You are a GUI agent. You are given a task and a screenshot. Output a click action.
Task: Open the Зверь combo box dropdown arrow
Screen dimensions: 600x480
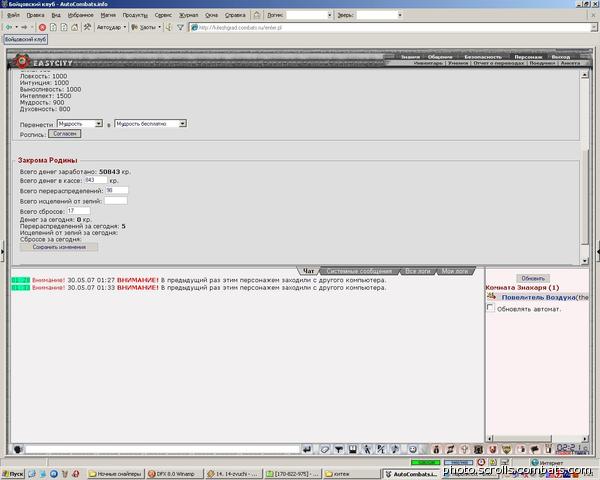[400, 15]
